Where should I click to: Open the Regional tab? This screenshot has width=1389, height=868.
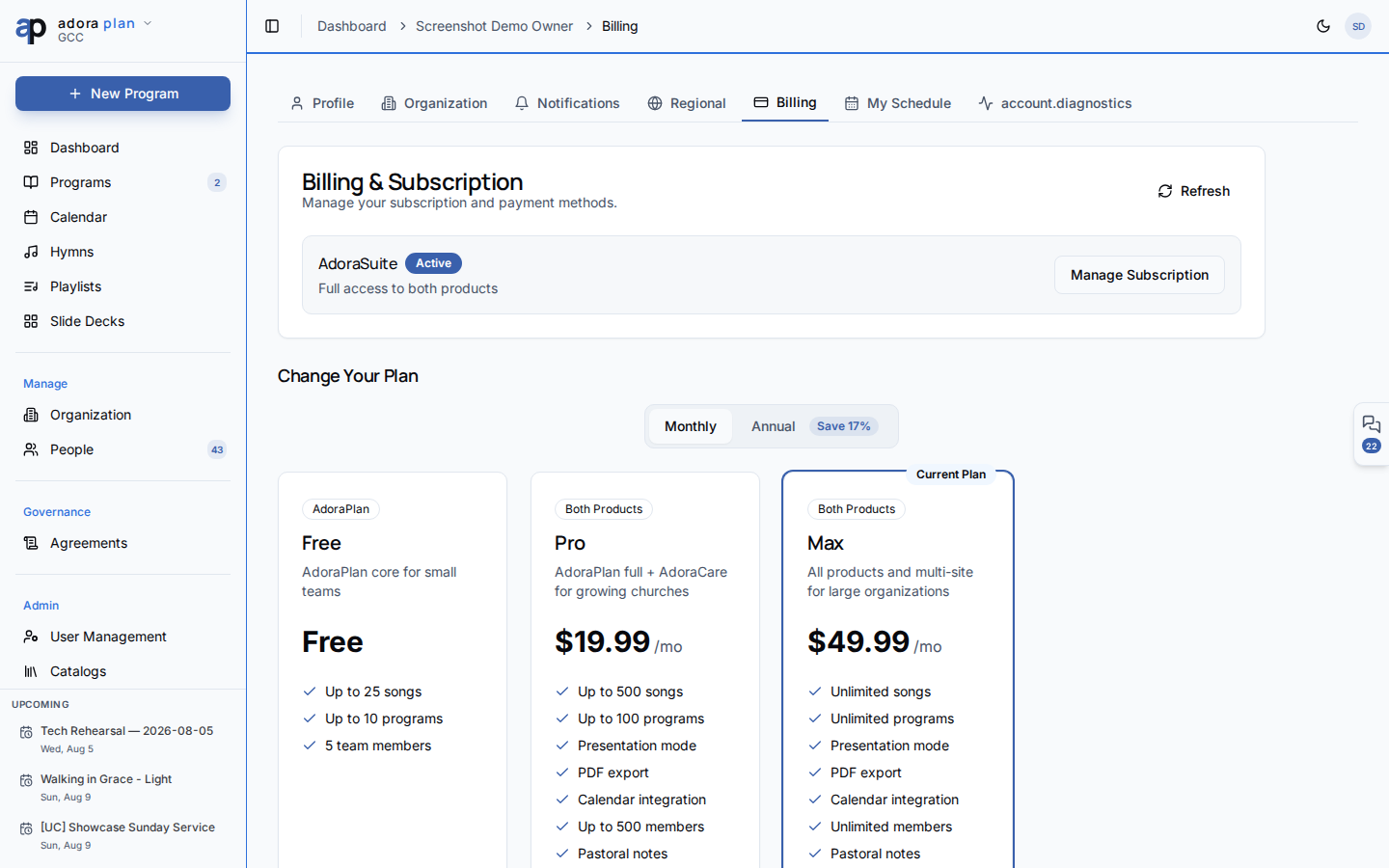pyautogui.click(x=687, y=103)
